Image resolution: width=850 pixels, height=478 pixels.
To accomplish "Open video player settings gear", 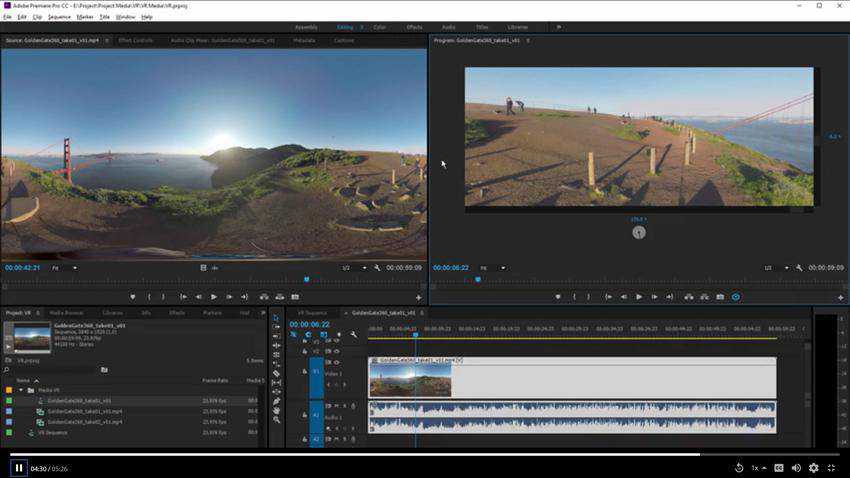I will tap(813, 467).
